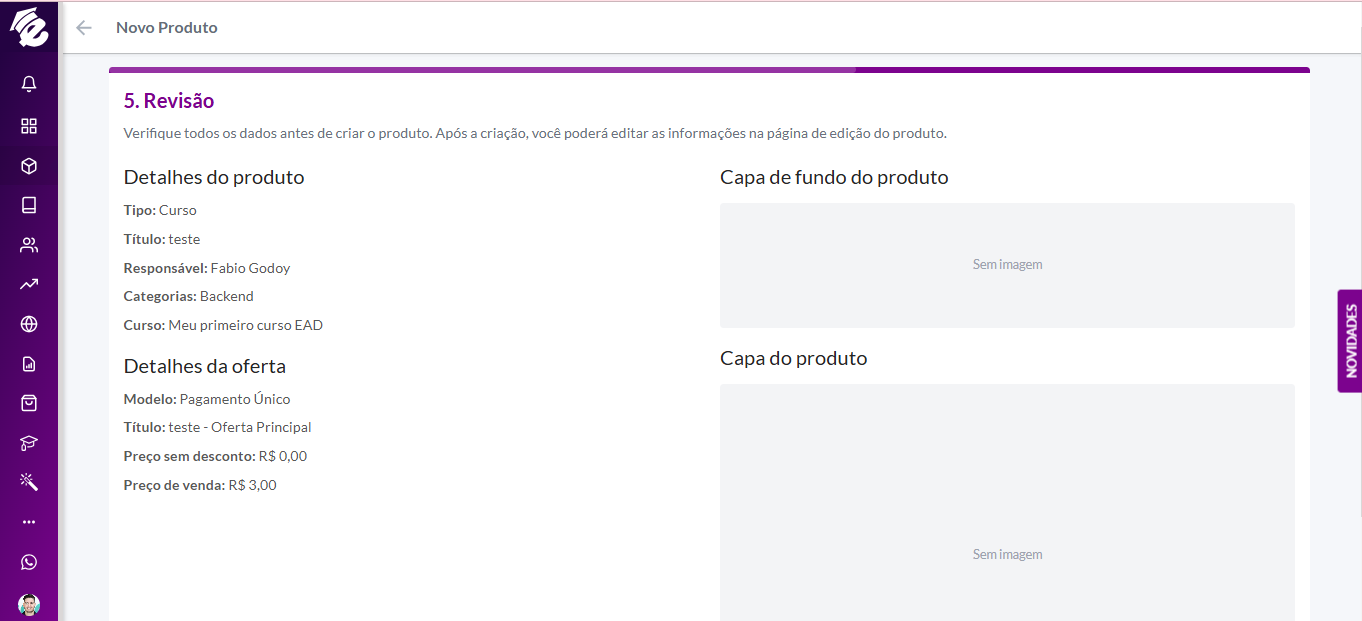Open the trending chart icon
Image resolution: width=1362 pixels, height=621 pixels.
[x=29, y=284]
